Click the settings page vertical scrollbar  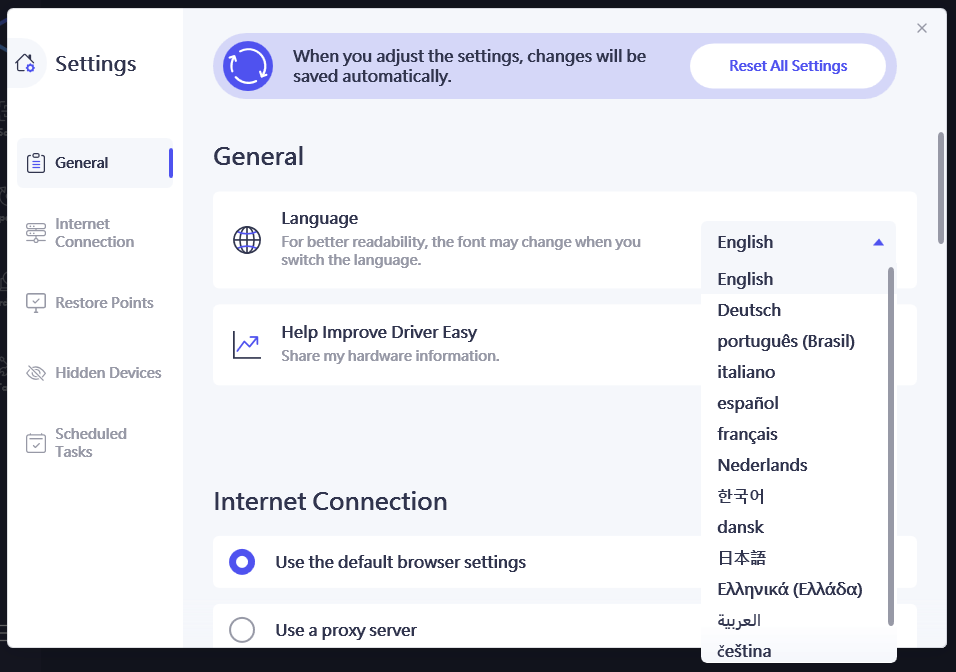point(940,188)
